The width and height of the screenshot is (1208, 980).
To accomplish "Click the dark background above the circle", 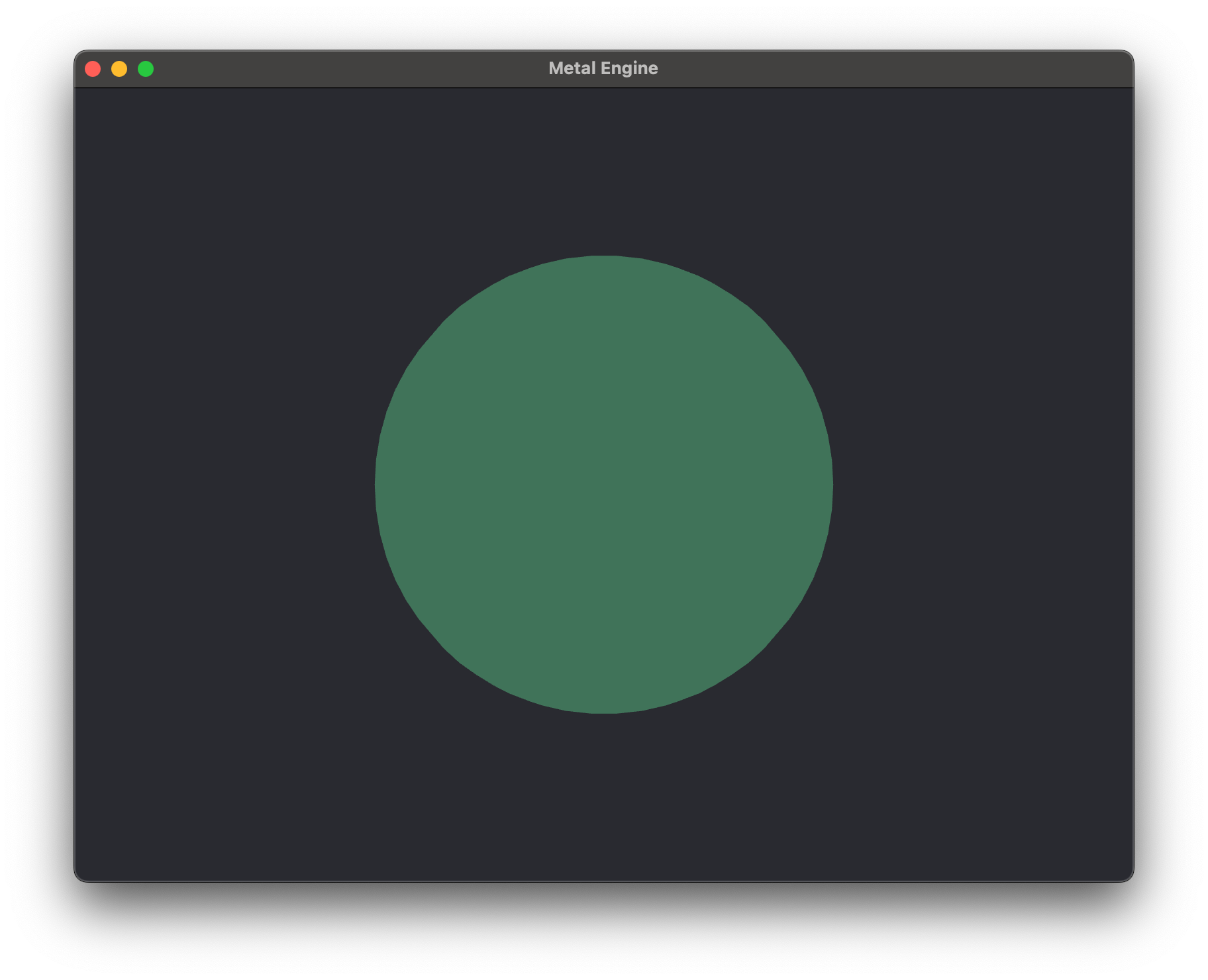I will 603,172.
